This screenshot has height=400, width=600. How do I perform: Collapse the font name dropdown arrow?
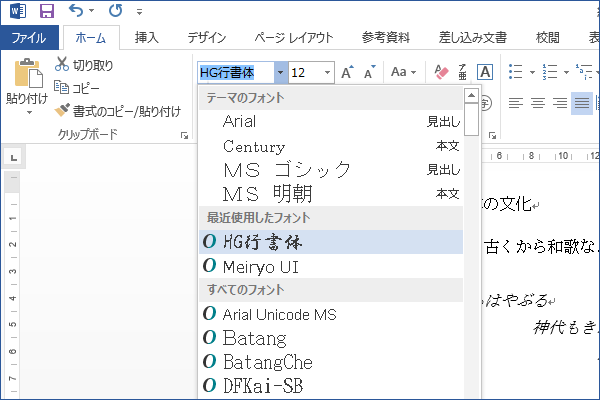[x=280, y=72]
